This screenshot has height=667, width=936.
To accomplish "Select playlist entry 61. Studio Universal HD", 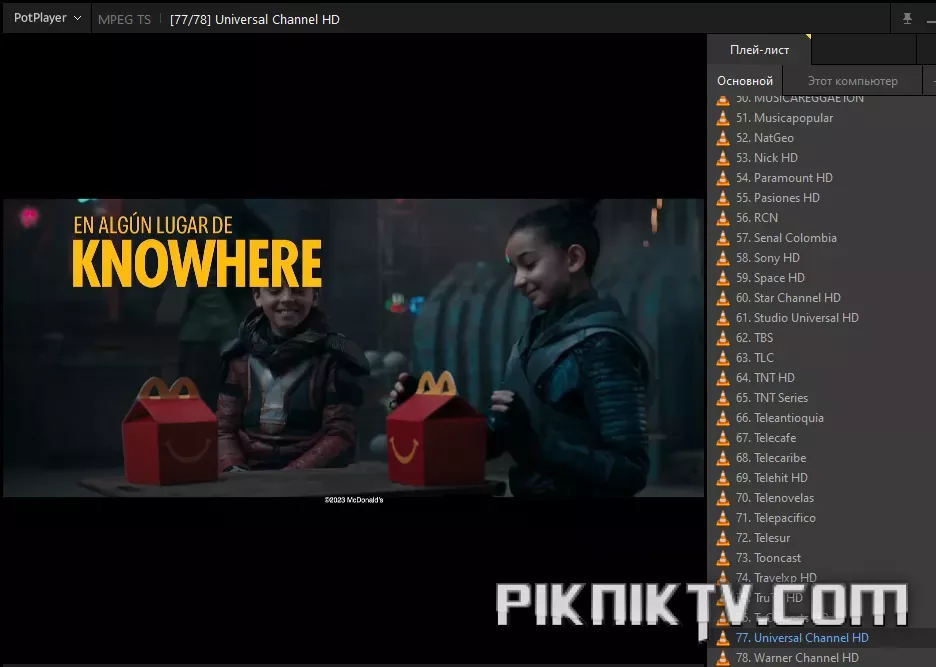I will pyautogui.click(x=821, y=318).
